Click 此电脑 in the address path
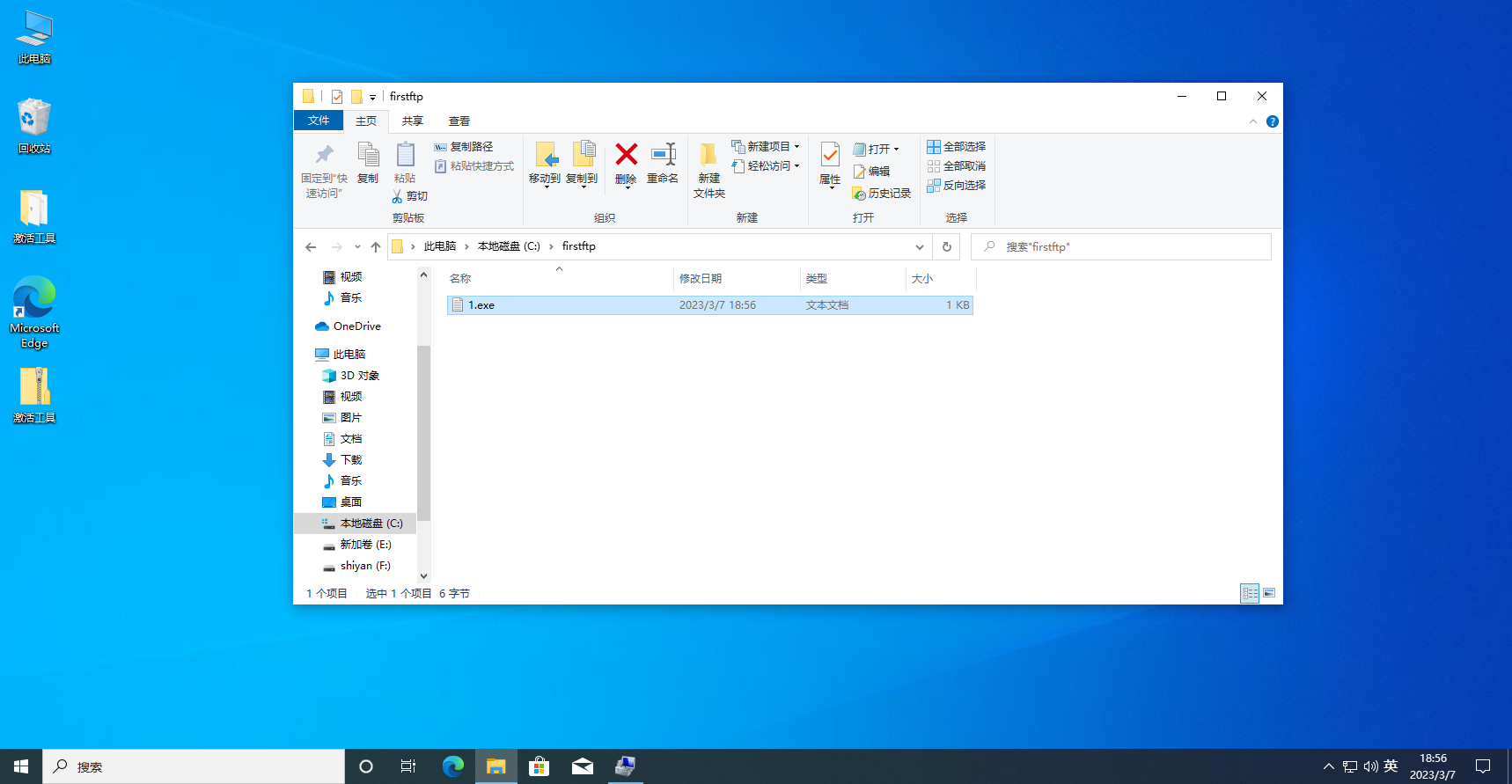 click(440, 246)
